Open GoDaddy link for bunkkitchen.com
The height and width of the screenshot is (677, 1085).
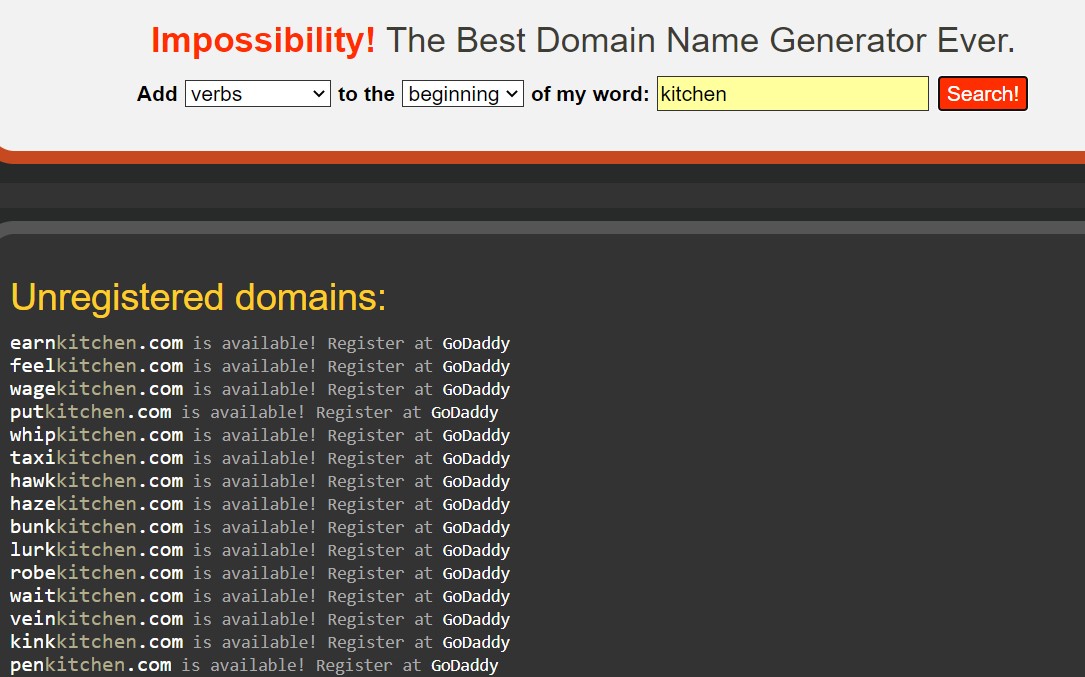(x=476, y=527)
